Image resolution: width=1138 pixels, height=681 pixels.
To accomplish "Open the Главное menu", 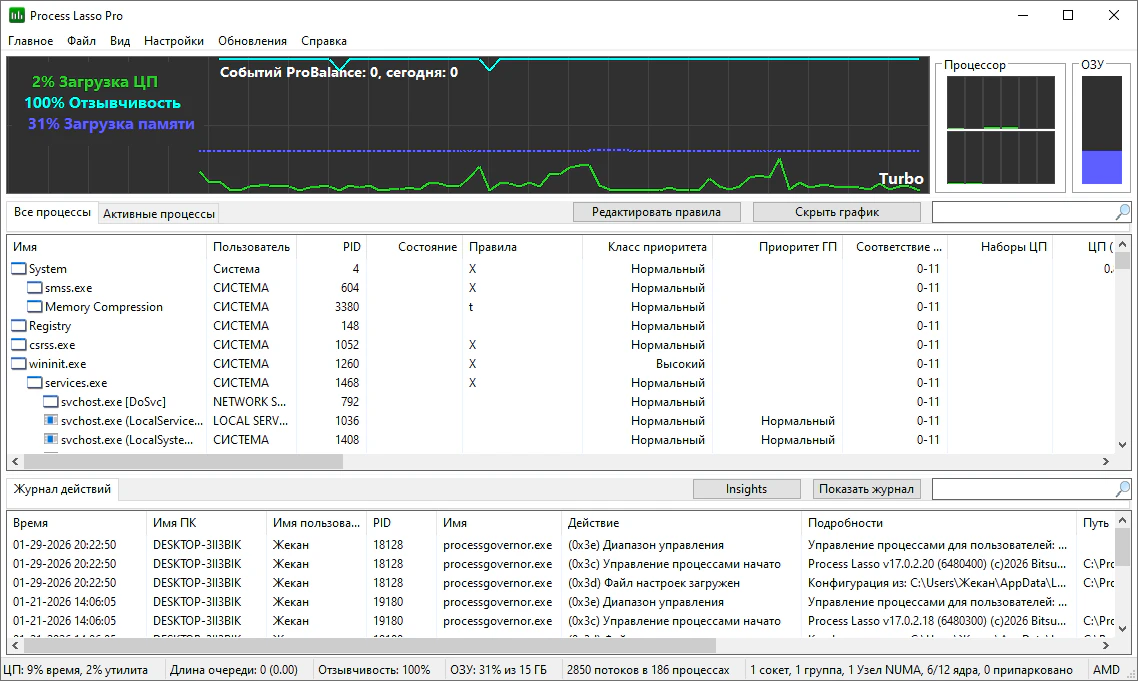I will (x=30, y=41).
